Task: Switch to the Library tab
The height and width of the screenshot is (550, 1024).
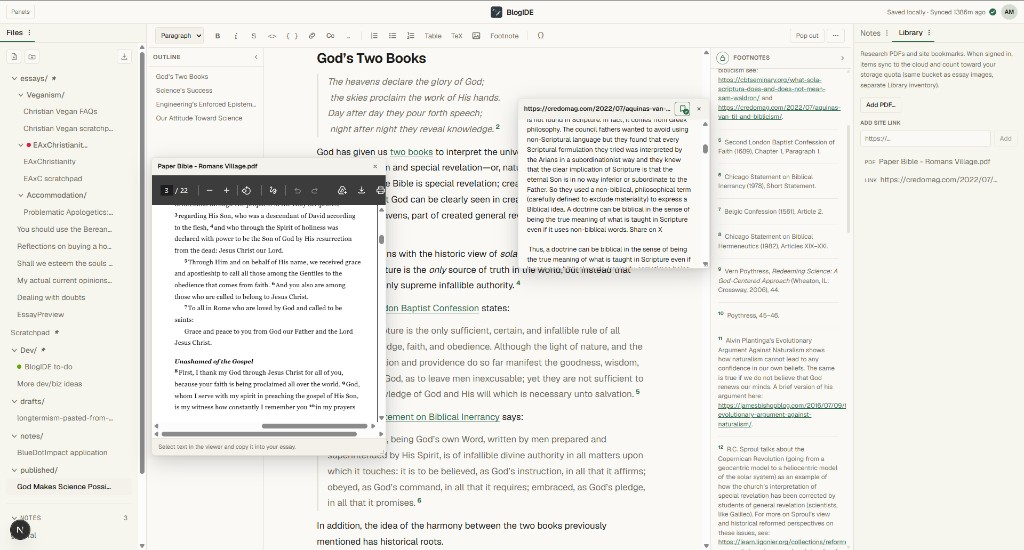Action: tap(910, 33)
